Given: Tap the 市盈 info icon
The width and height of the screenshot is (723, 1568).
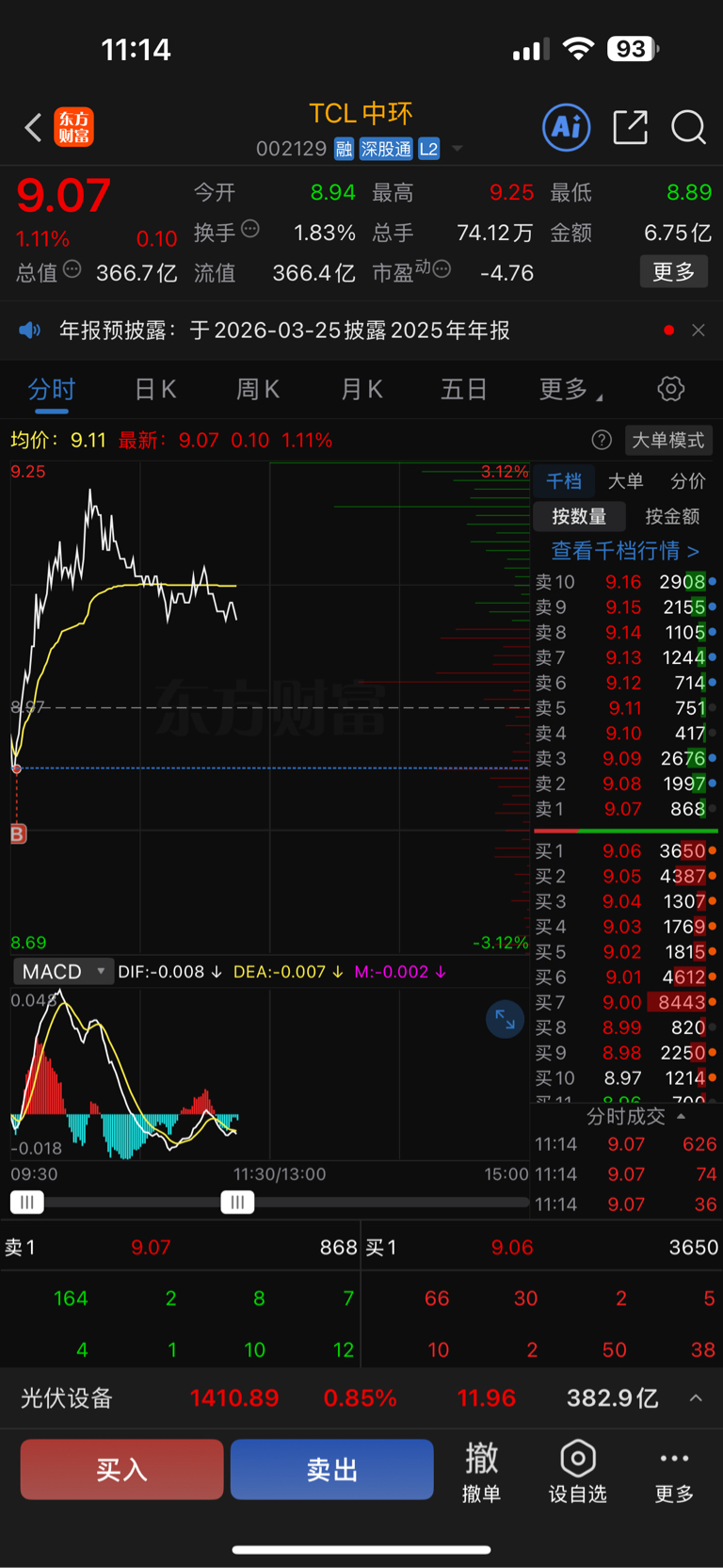Looking at the screenshot, I should pyautogui.click(x=442, y=270).
